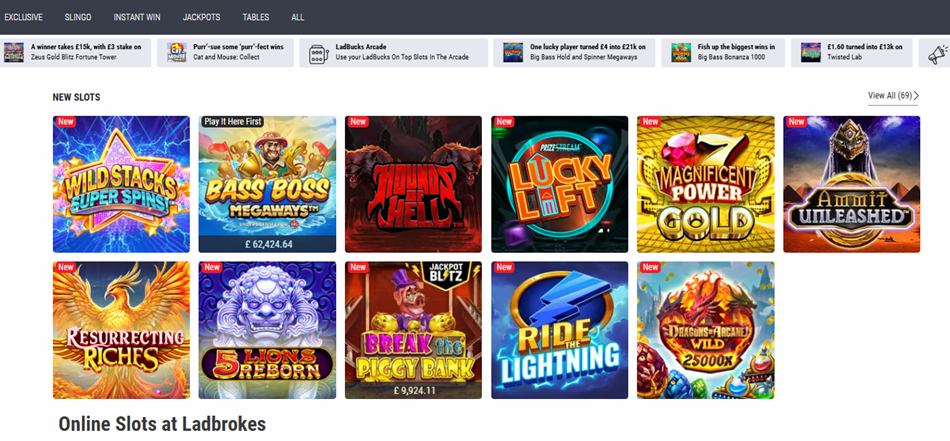Click the Big Bass Bonanza 1000 icon
The image size is (950, 441).
pos(681,53)
